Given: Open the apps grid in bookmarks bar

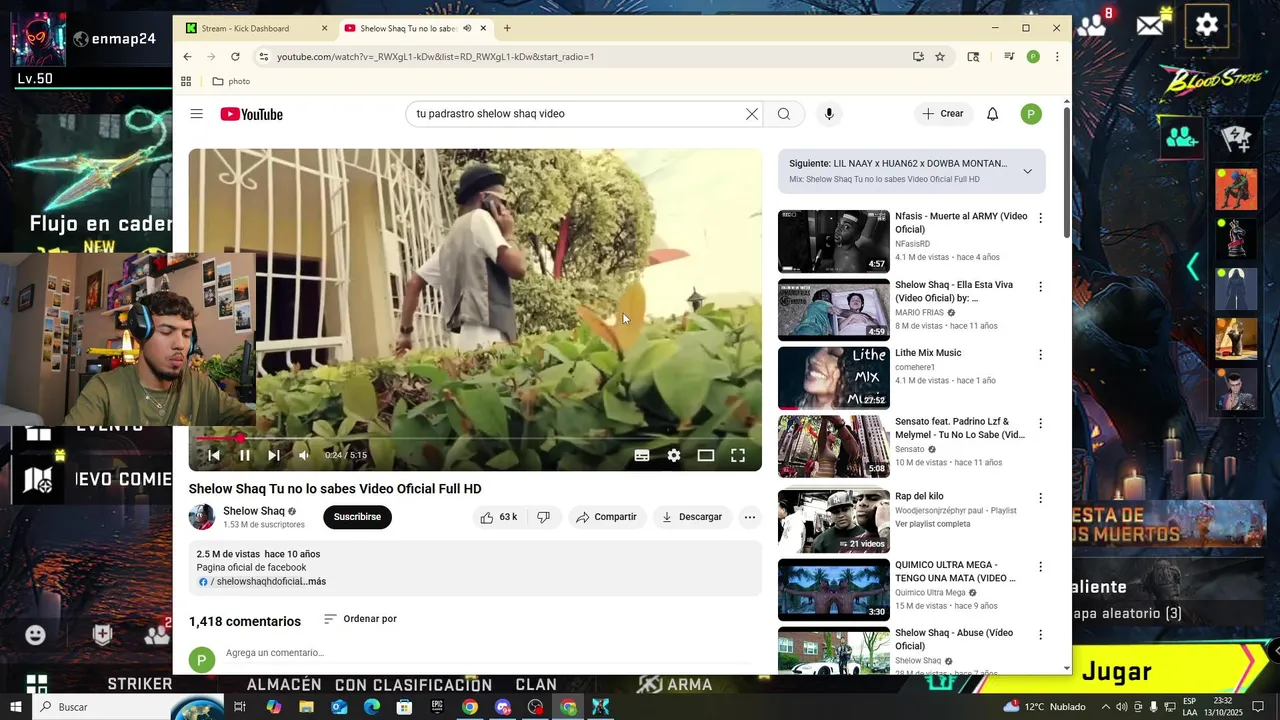Looking at the screenshot, I should click(186, 81).
